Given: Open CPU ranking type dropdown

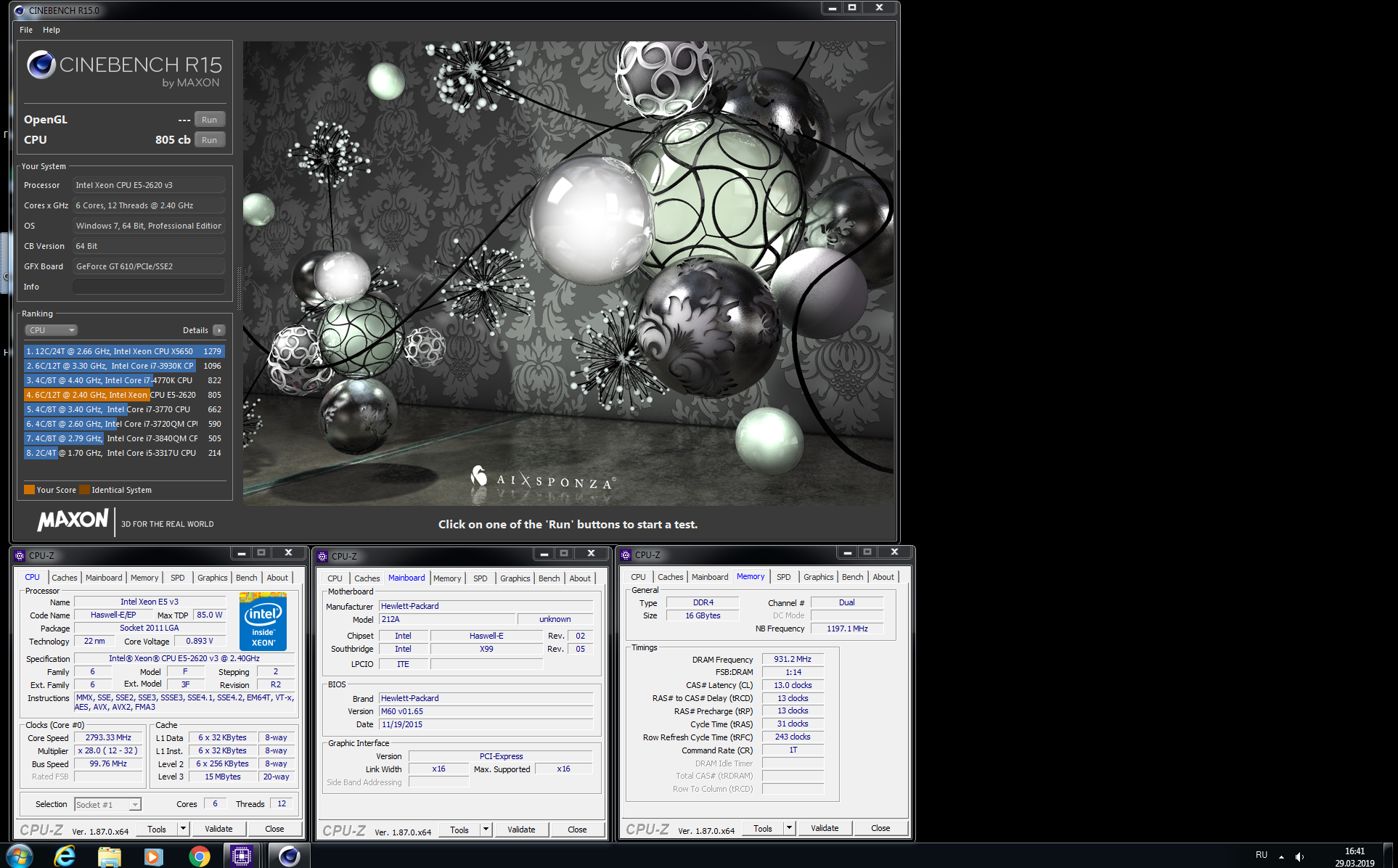Looking at the screenshot, I should pyautogui.click(x=51, y=330).
